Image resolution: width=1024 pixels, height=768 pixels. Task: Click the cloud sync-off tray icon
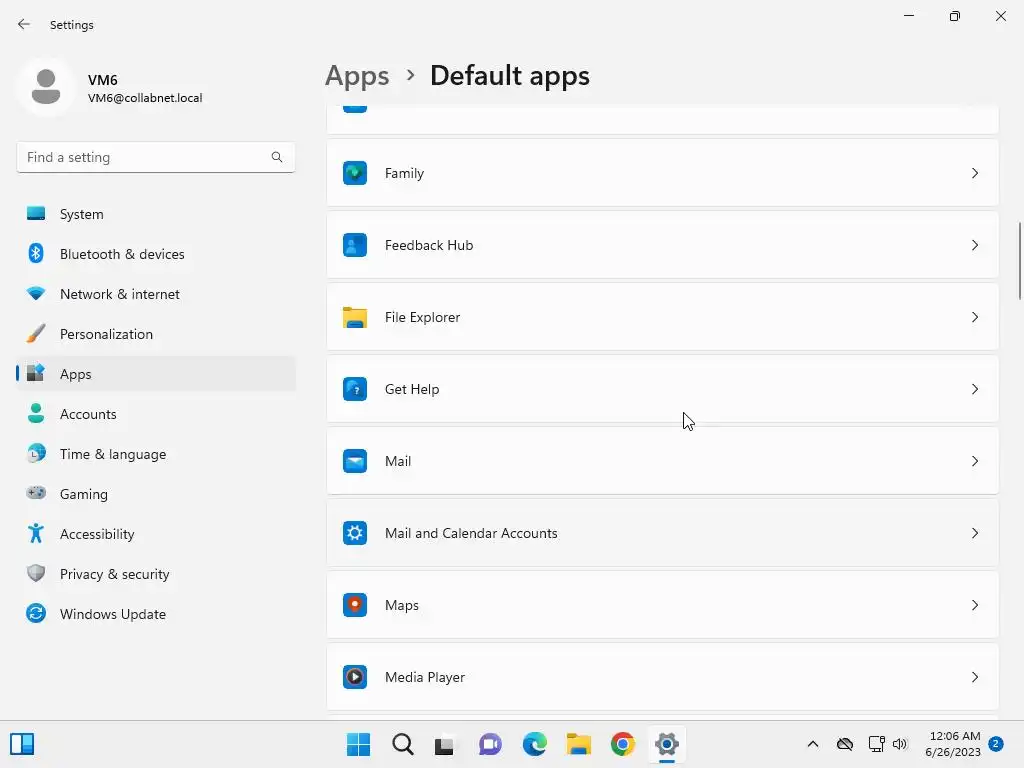[x=845, y=744]
